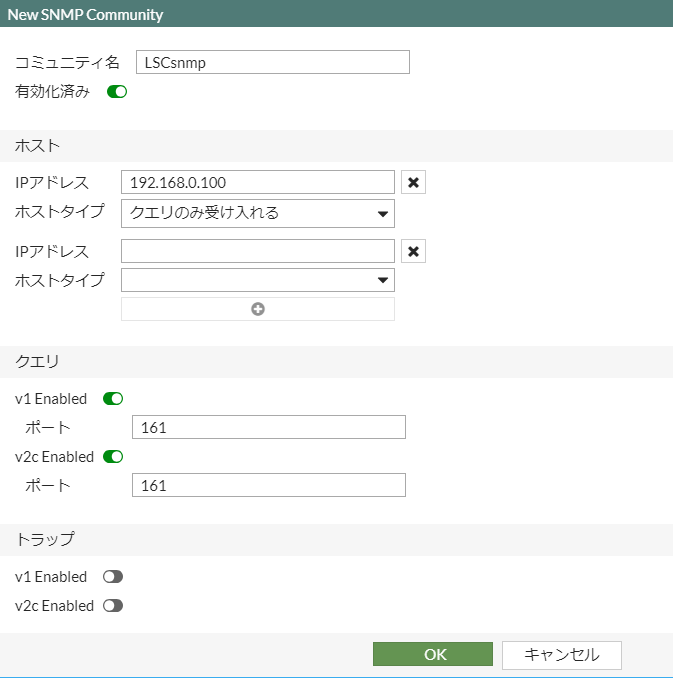
Task: Click OK to save the community
Action: 433,654
